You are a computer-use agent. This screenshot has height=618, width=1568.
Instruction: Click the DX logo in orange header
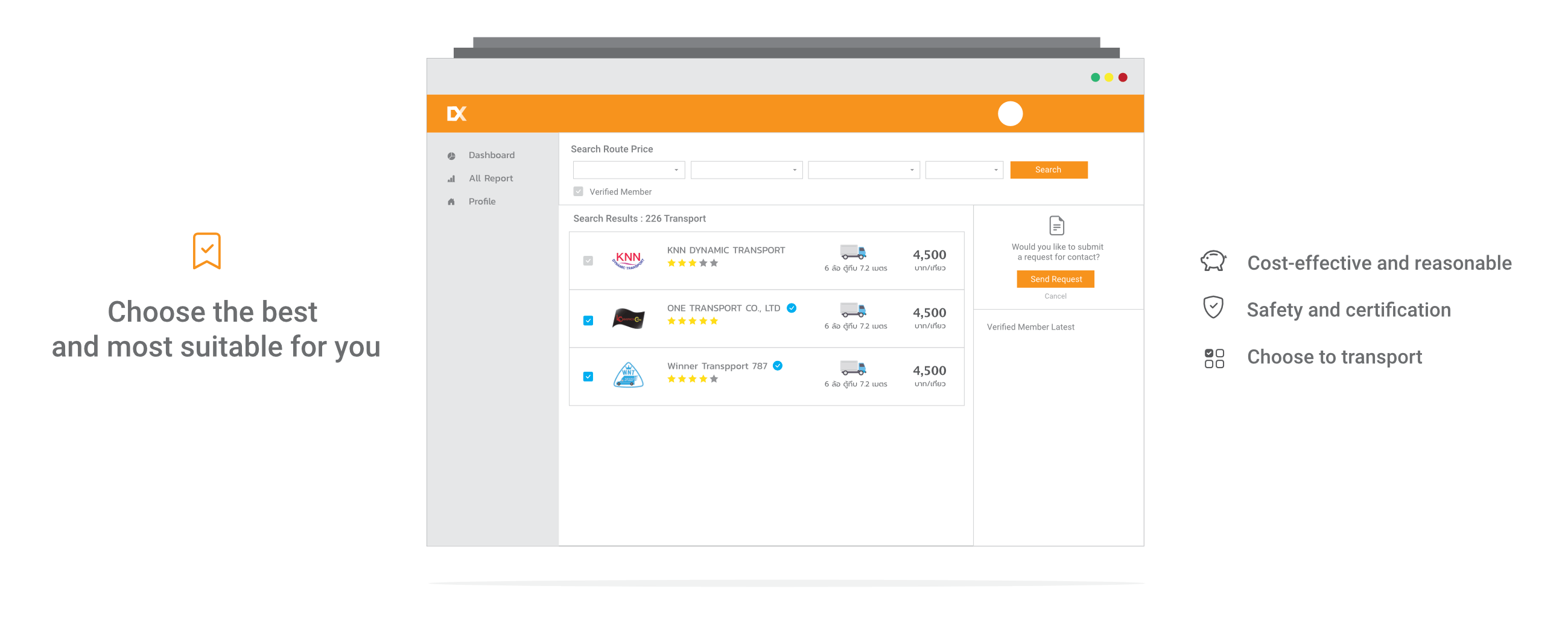point(457,114)
